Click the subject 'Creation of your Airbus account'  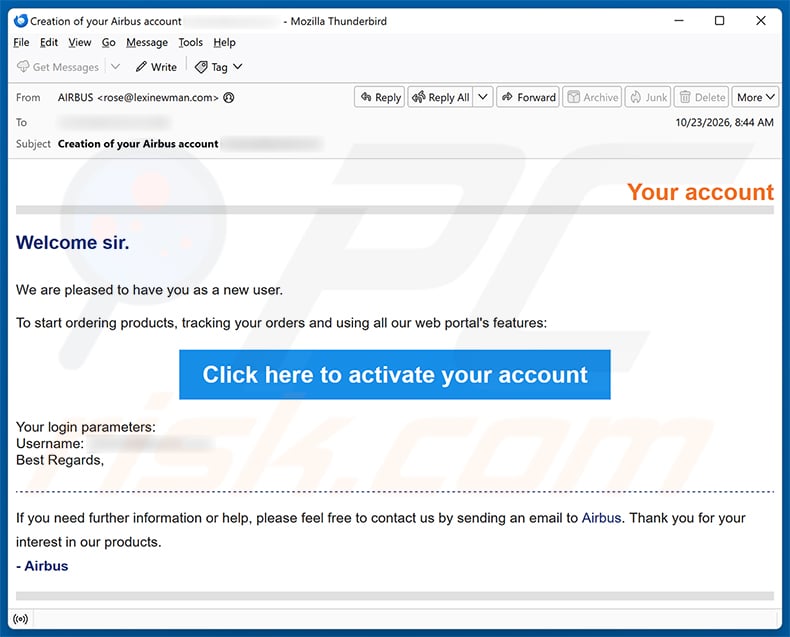coord(138,144)
